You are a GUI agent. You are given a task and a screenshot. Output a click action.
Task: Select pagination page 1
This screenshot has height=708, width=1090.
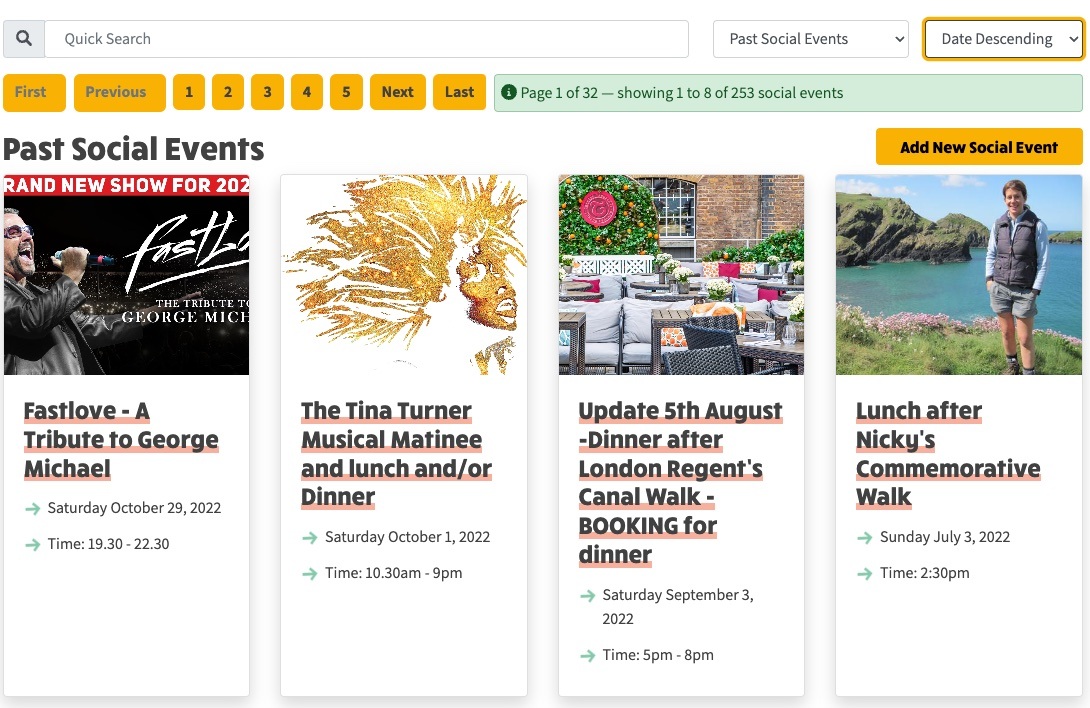(x=189, y=92)
